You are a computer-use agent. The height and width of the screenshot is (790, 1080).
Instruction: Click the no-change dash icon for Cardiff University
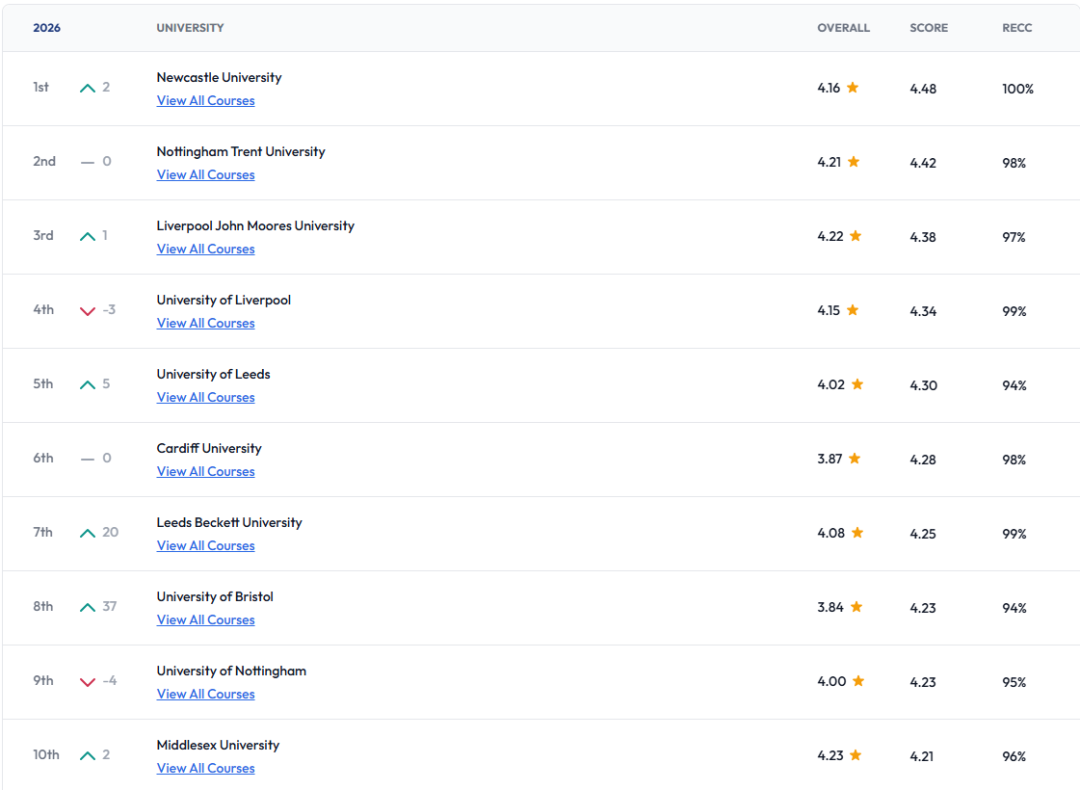(87, 459)
